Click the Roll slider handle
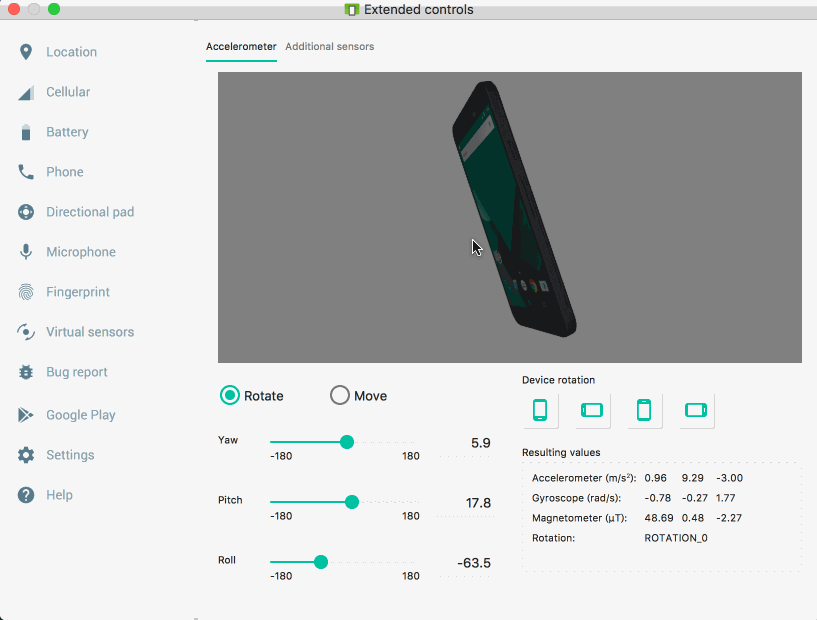The width and height of the screenshot is (817, 620). click(x=320, y=562)
